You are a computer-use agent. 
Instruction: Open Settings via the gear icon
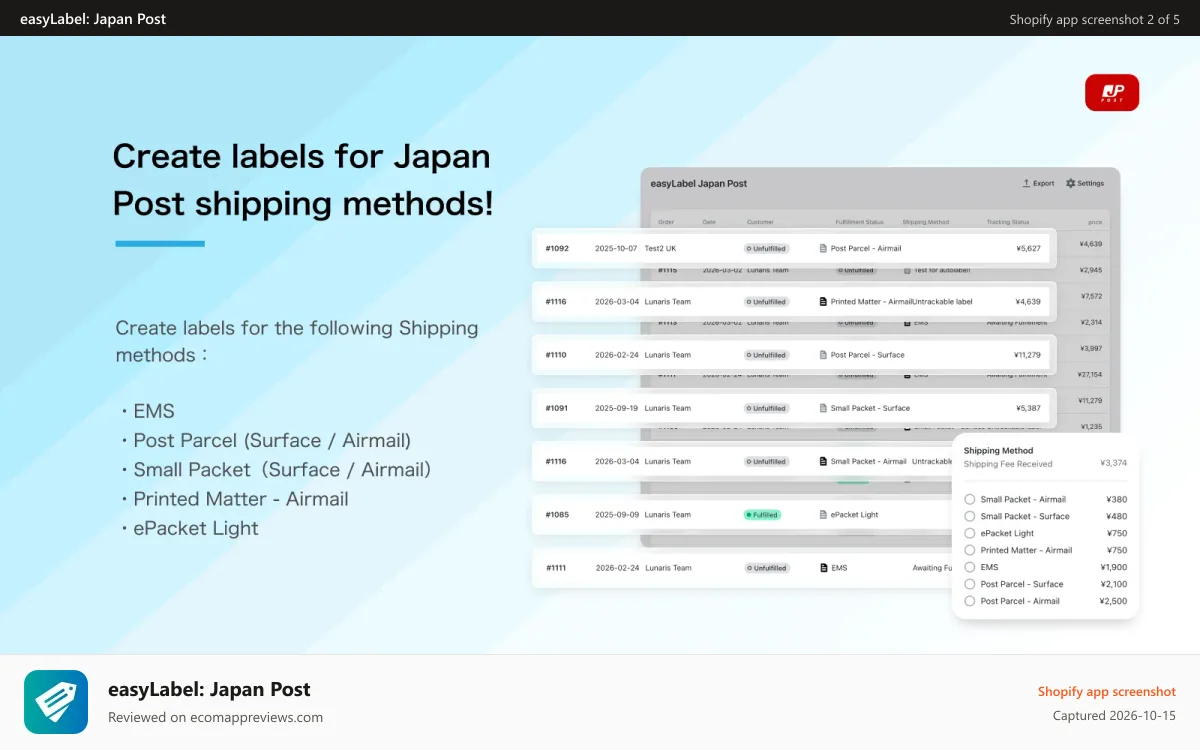(1071, 184)
